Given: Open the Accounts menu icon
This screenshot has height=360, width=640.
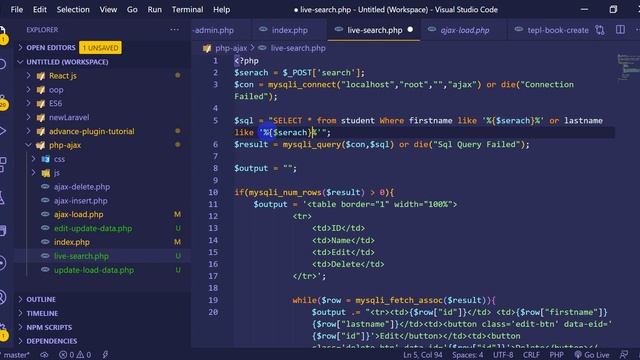Looking at the screenshot, I should [2, 297].
